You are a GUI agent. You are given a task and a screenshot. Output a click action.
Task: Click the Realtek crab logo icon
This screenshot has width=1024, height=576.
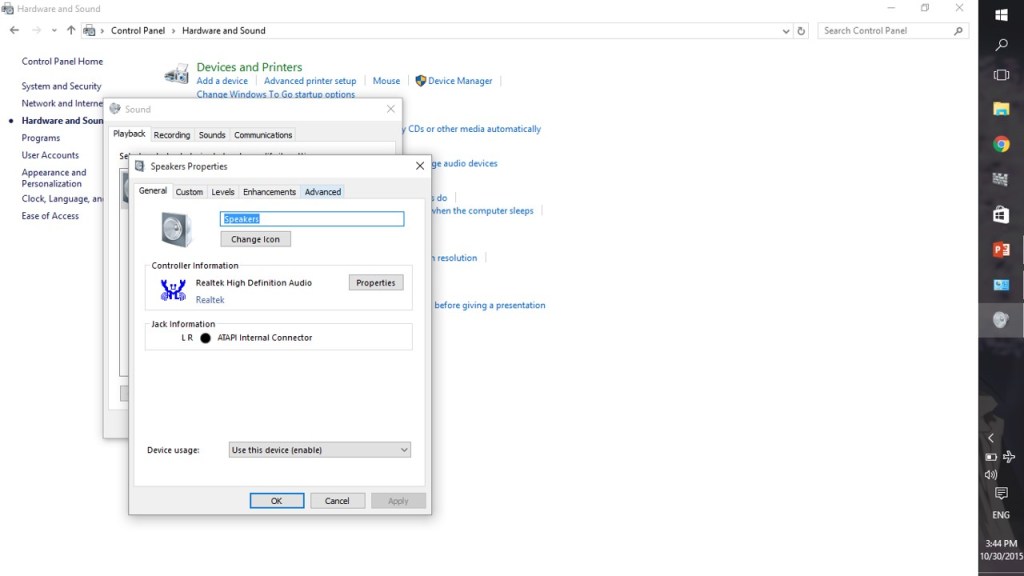(x=173, y=290)
